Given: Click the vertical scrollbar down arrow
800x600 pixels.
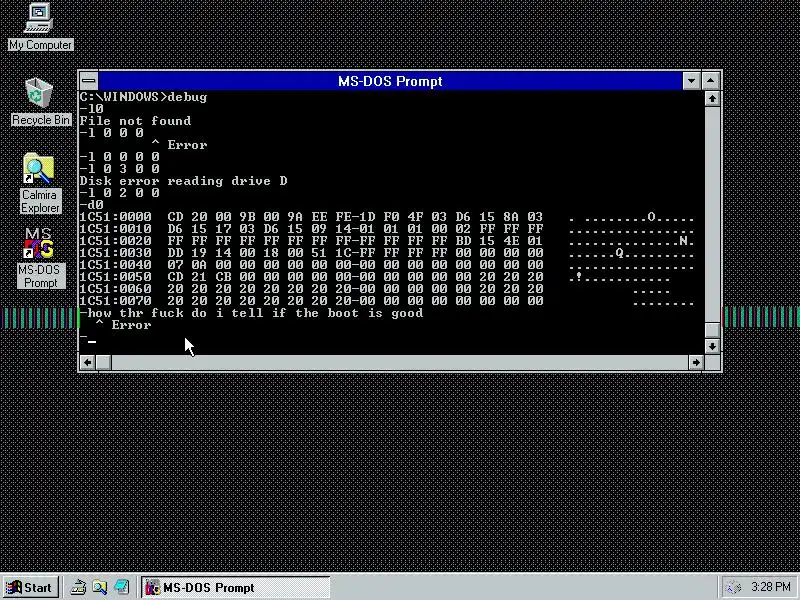Looking at the screenshot, I should [712, 346].
